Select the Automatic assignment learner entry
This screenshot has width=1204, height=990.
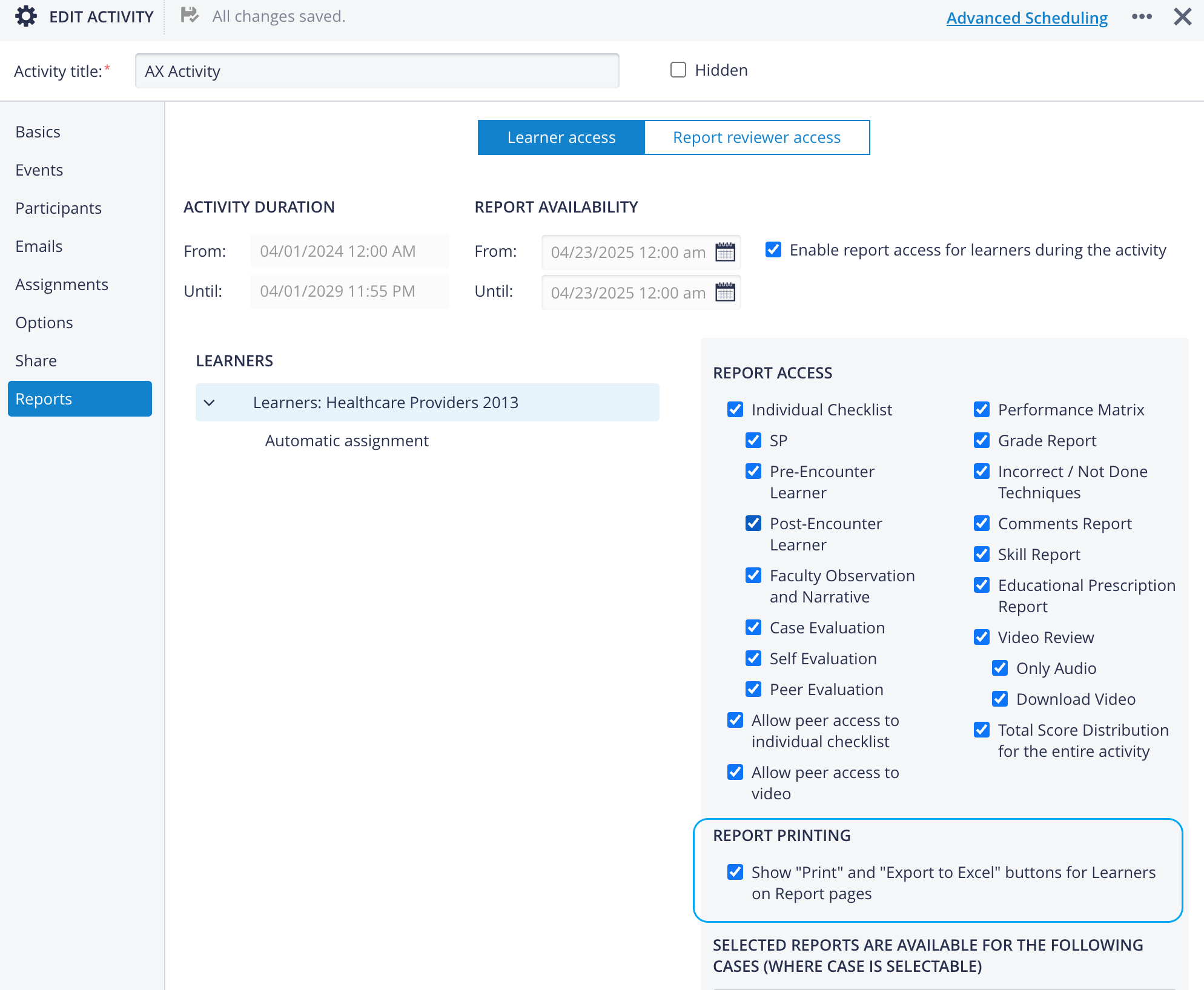tap(347, 441)
